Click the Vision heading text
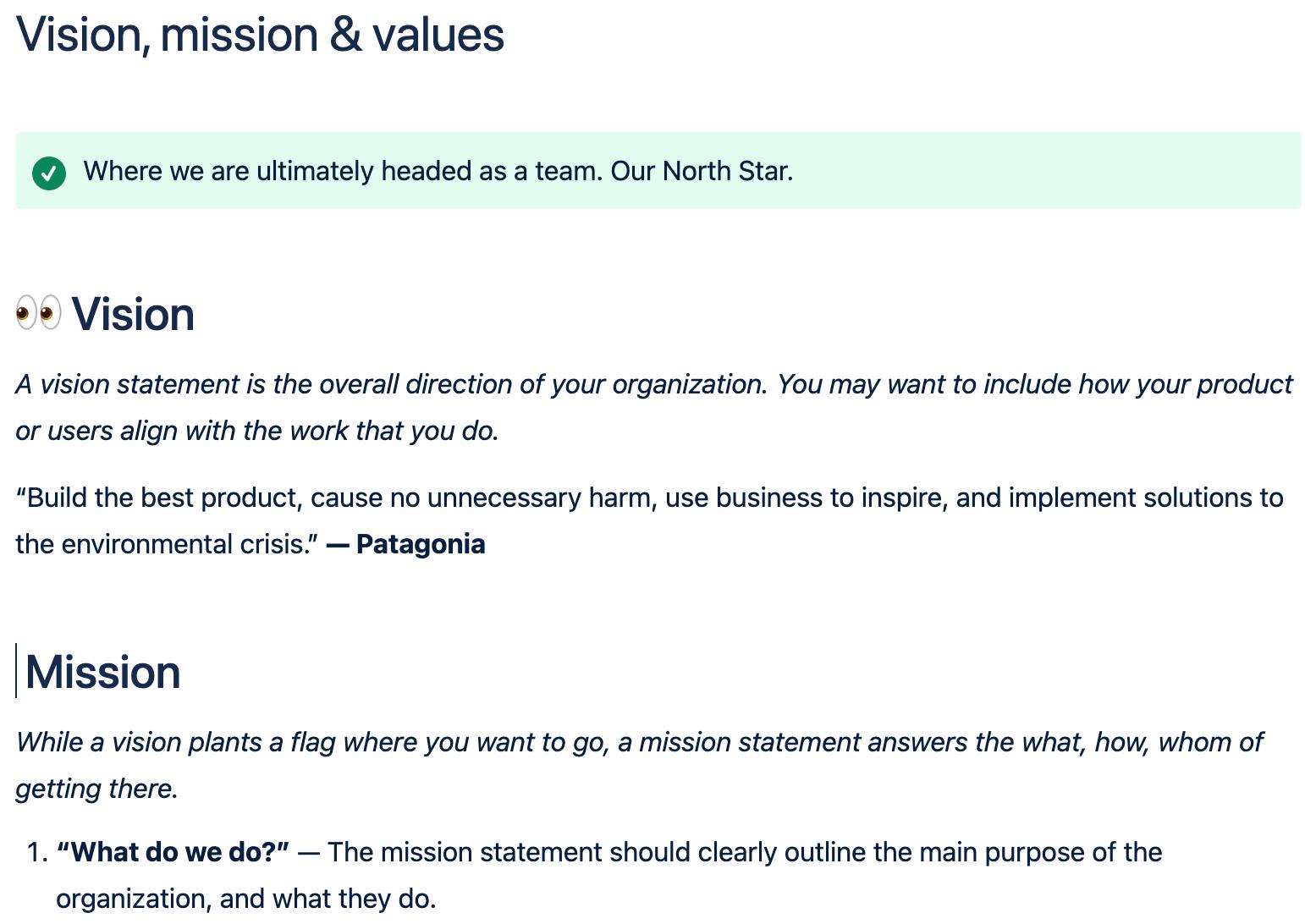Screen dimensions: 1305x924 pyautogui.click(x=133, y=315)
